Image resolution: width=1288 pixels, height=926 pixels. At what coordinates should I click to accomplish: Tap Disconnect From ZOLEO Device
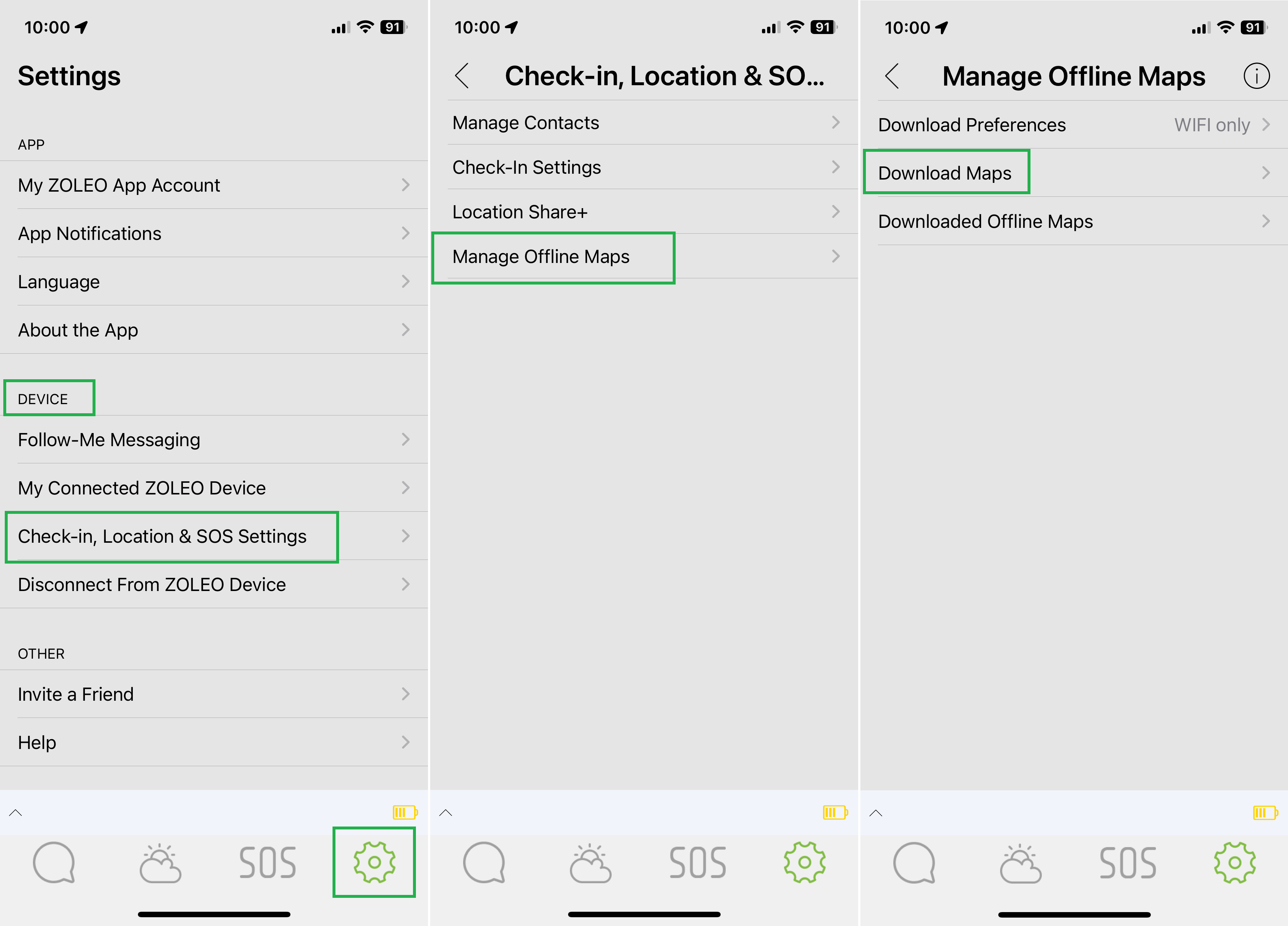214,584
